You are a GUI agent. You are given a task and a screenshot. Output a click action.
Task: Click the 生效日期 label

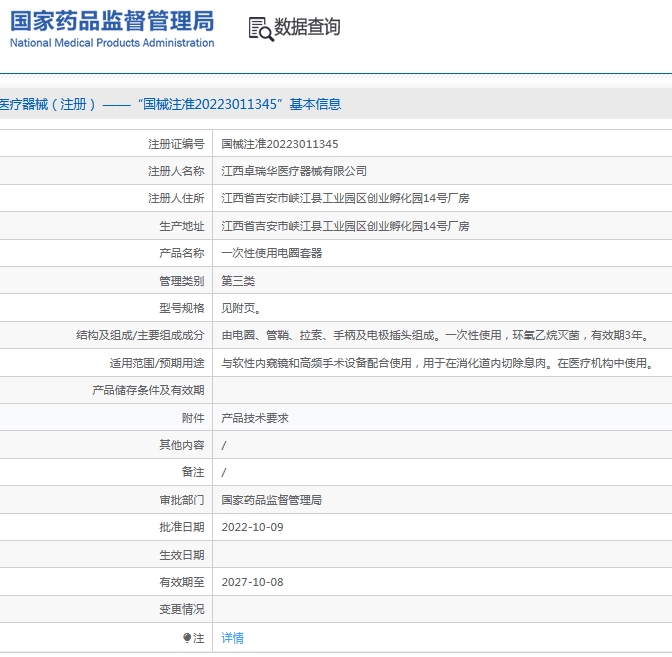[182, 555]
